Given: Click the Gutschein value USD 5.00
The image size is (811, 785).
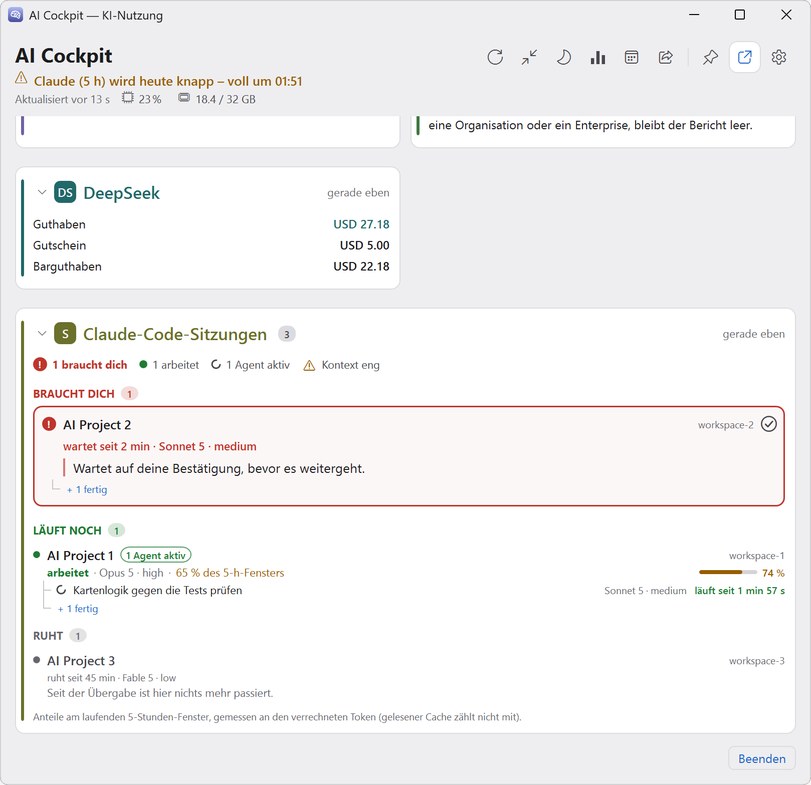Looking at the screenshot, I should [x=365, y=245].
